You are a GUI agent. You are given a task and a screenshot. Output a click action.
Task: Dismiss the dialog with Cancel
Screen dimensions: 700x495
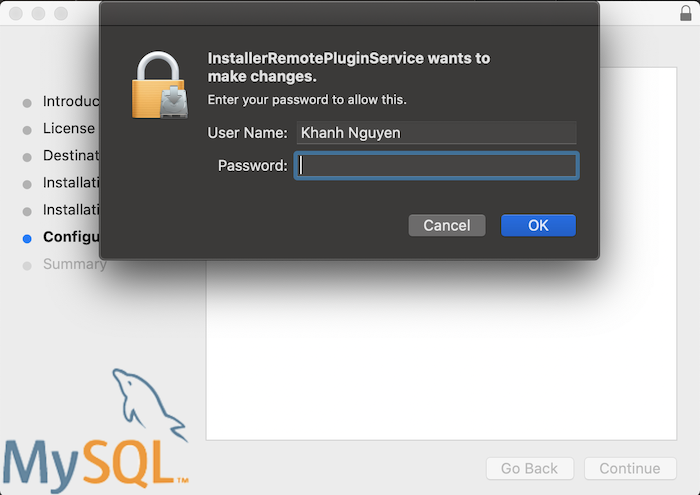coord(447,225)
